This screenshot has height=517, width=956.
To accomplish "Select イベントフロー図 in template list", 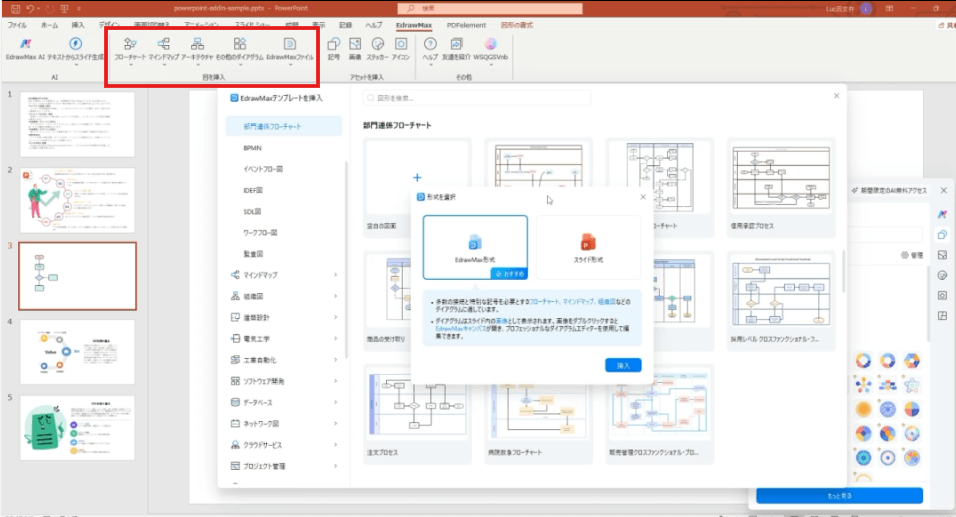I will tap(263, 169).
